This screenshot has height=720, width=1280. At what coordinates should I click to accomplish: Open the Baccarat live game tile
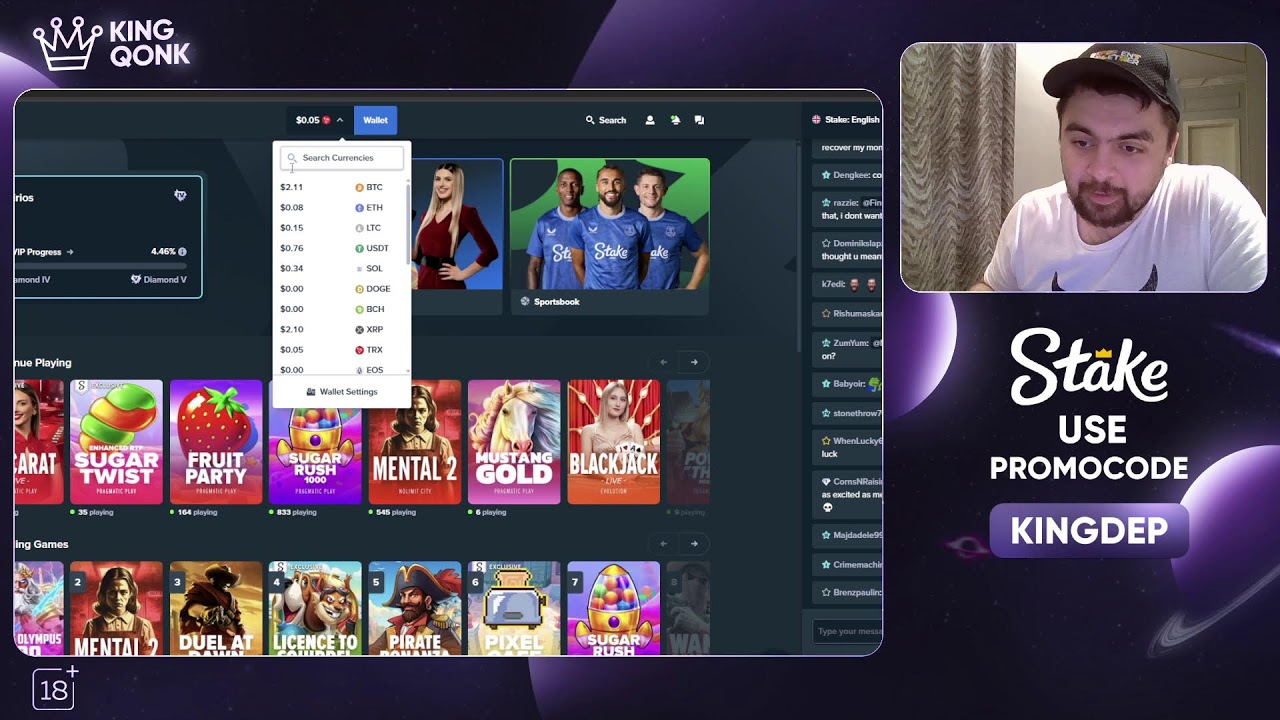click(39, 442)
